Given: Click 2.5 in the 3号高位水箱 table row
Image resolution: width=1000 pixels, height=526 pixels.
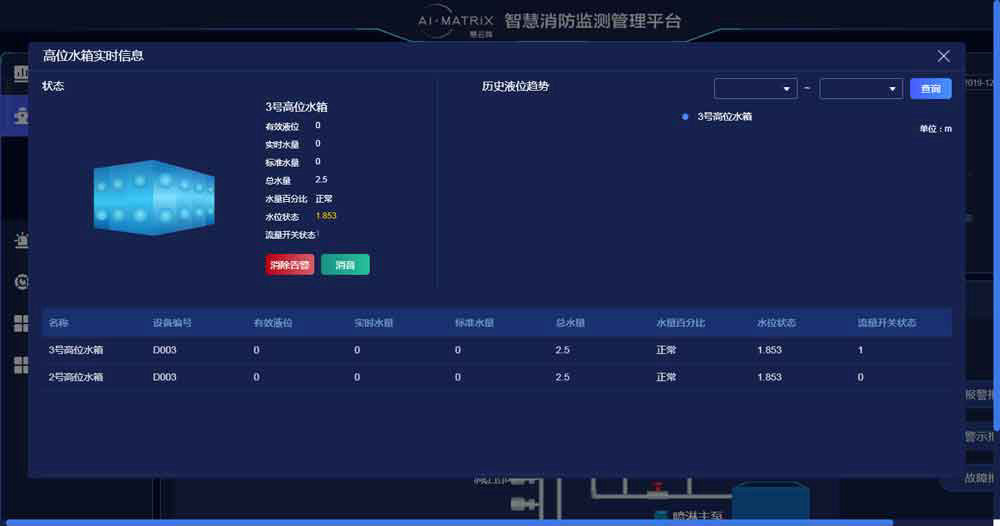Looking at the screenshot, I should point(562,350).
